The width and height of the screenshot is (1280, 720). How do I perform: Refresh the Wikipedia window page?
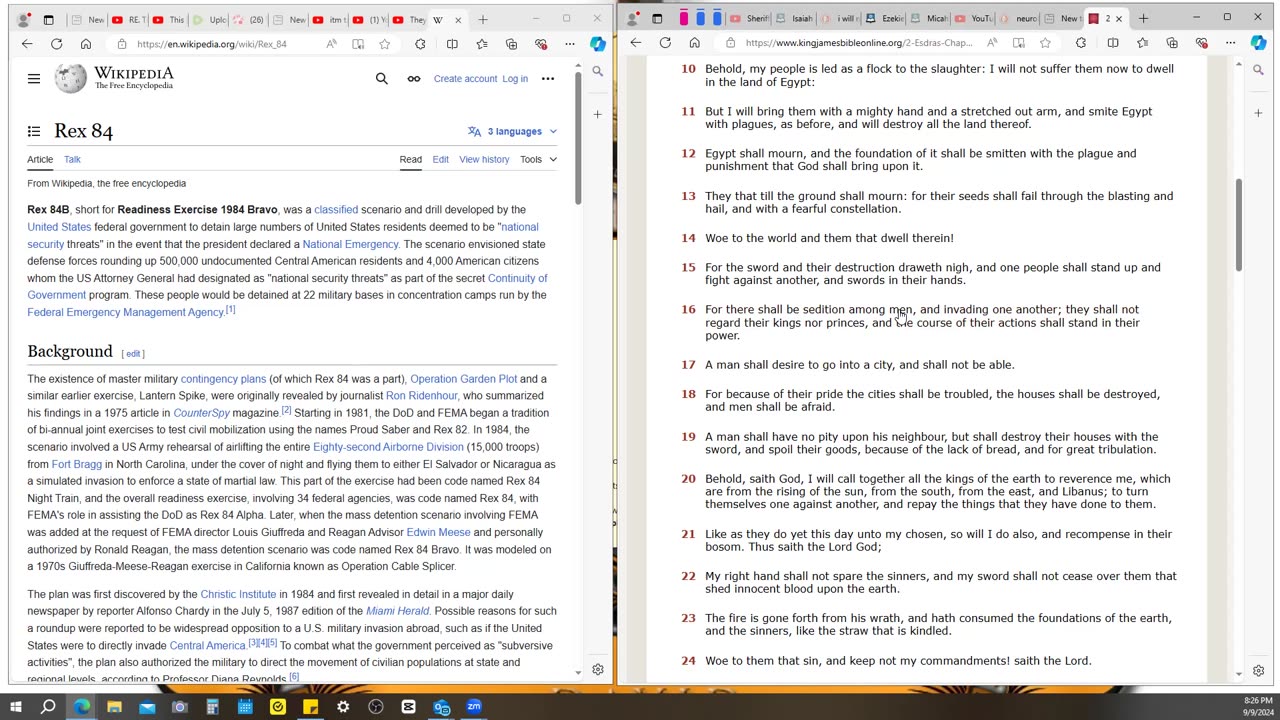(x=57, y=44)
